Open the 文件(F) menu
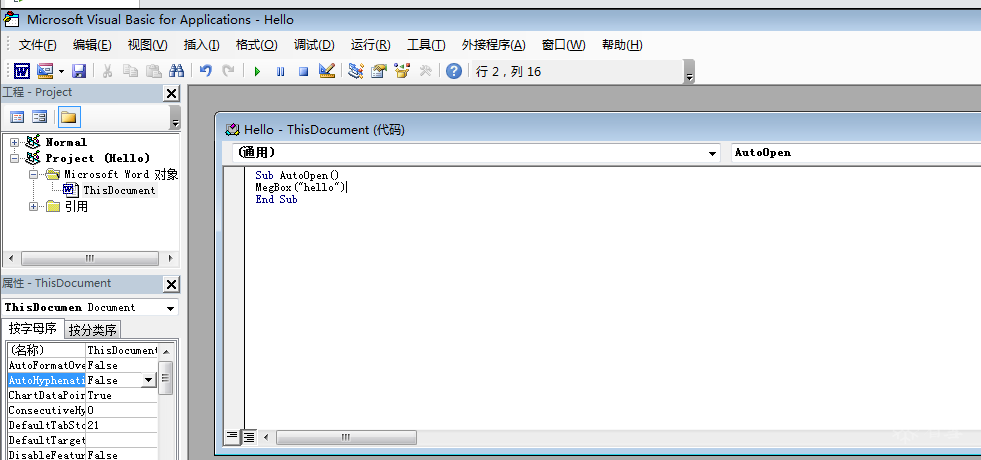Viewport: 981px width, 460px height. pos(38,45)
